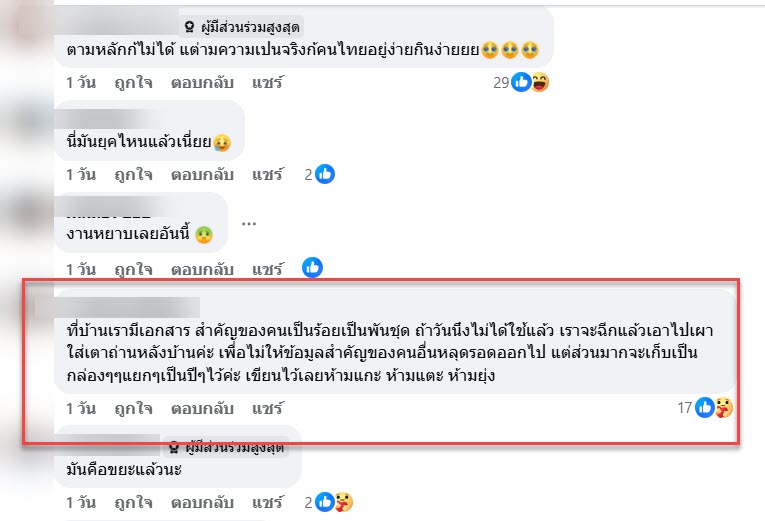Viewport: 765px width, 521px height.
Task: Click แชร์ under นี่มันยุคไหนแล้ว comment
Action: (x=267, y=175)
